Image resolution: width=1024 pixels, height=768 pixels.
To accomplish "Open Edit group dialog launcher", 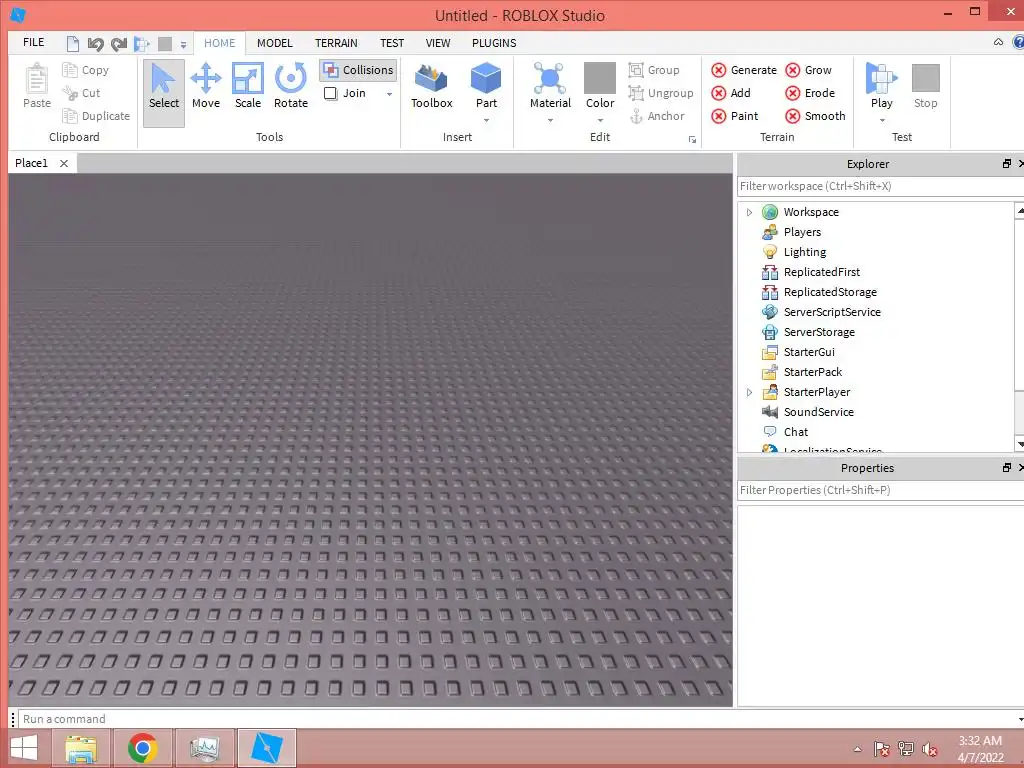I will click(x=692, y=139).
